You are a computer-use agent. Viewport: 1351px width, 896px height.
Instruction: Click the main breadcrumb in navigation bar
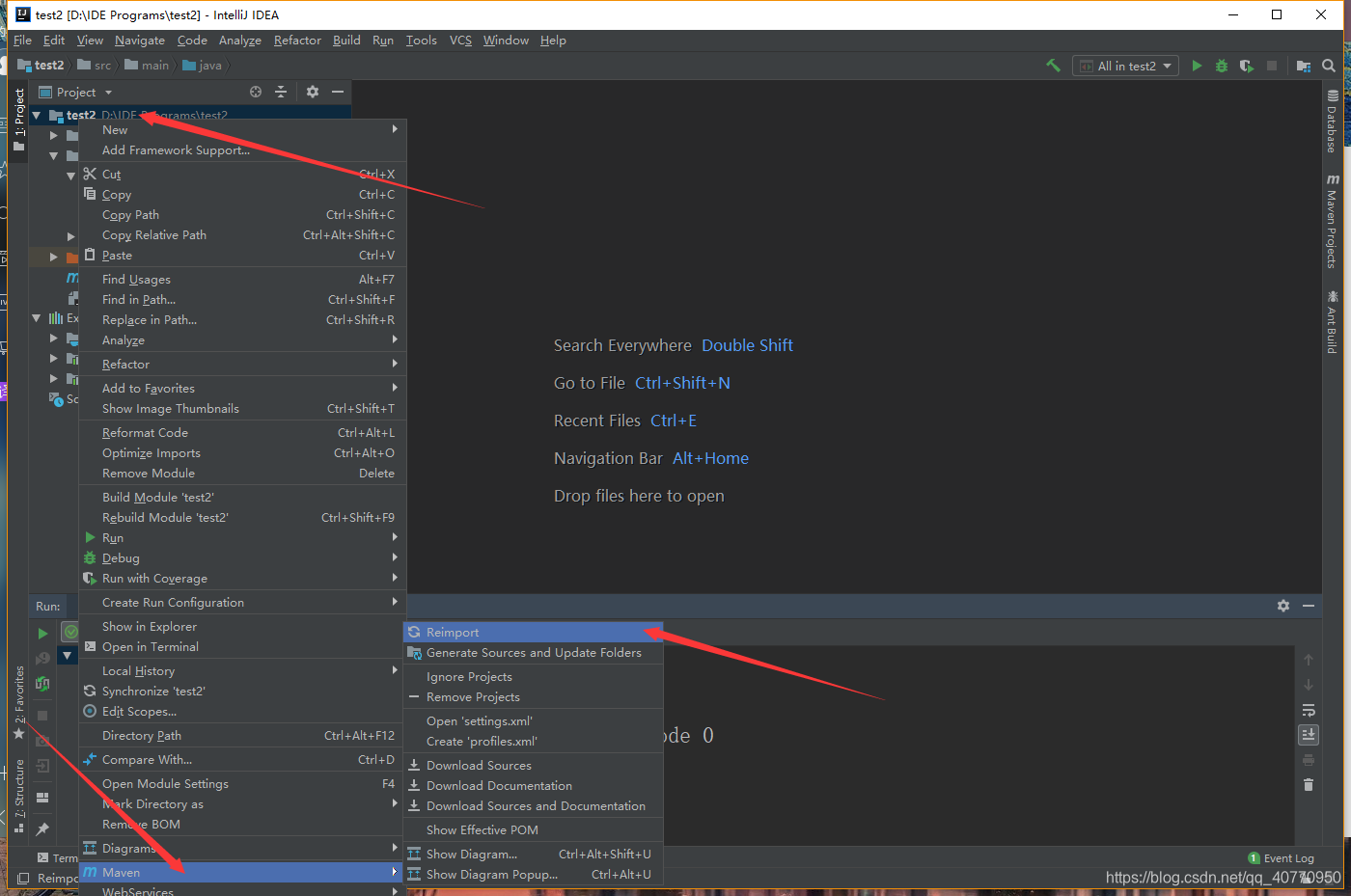pos(146,66)
